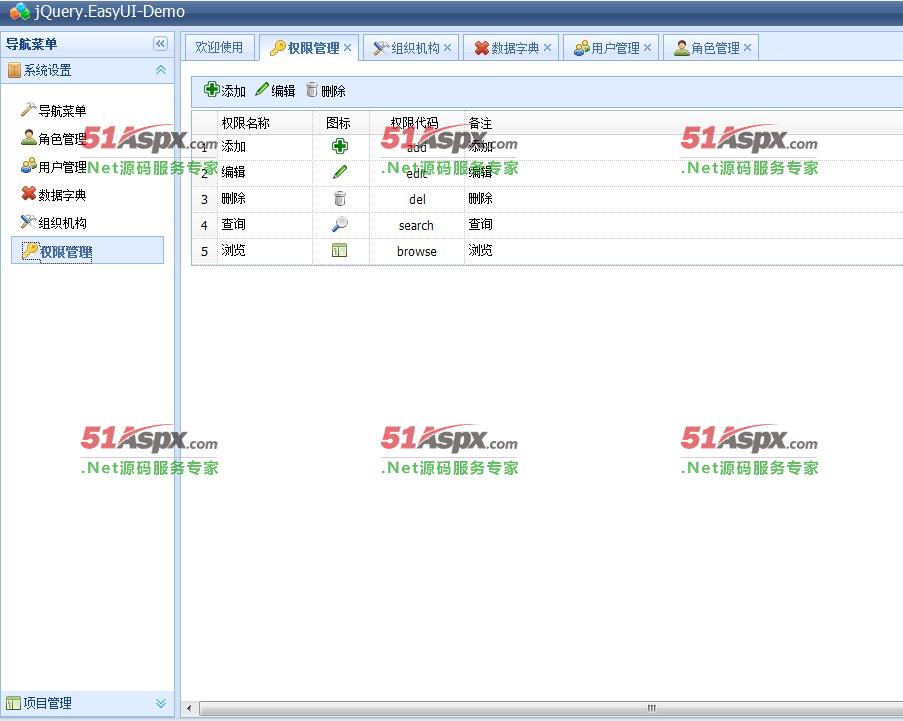This screenshot has height=721, width=903.
Task: Click the horizontal scrollbar left arrow
Action: (189, 708)
